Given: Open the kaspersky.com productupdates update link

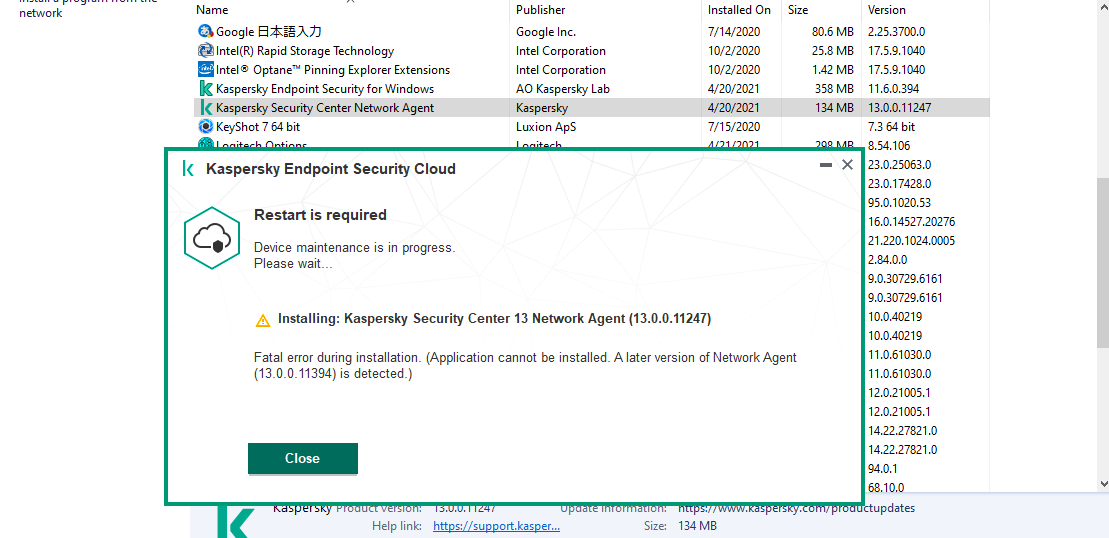Looking at the screenshot, I should (x=796, y=508).
